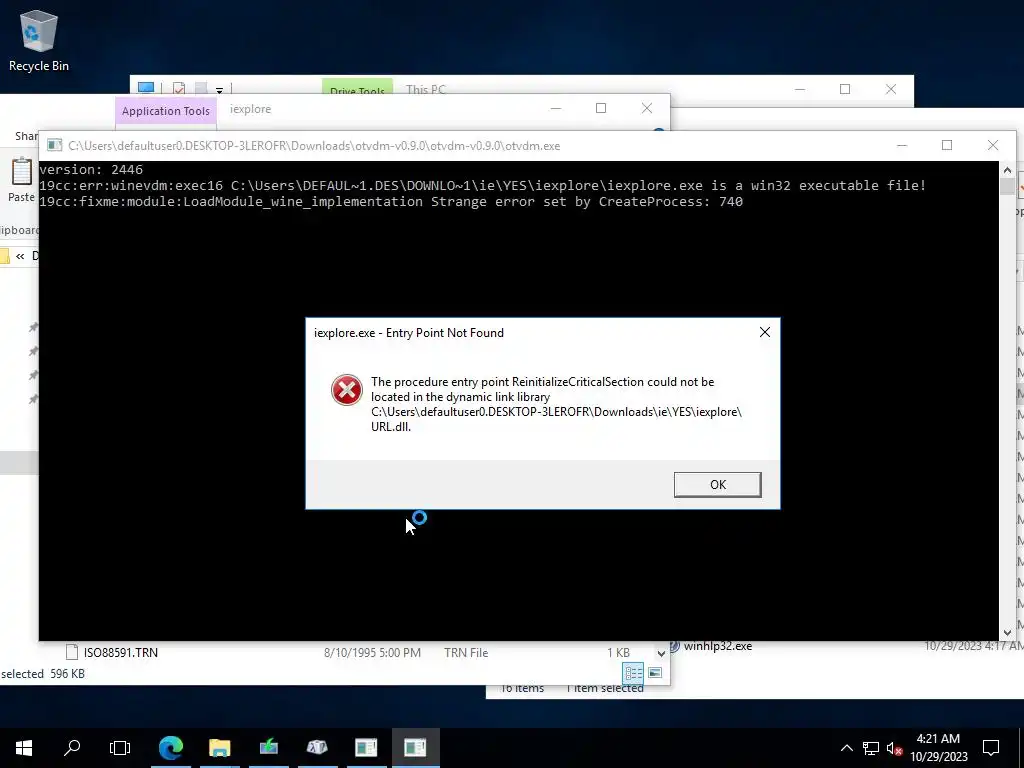Image resolution: width=1024 pixels, height=768 pixels.
Task: Maximize the otvdm.exe console window
Action: coord(946,146)
